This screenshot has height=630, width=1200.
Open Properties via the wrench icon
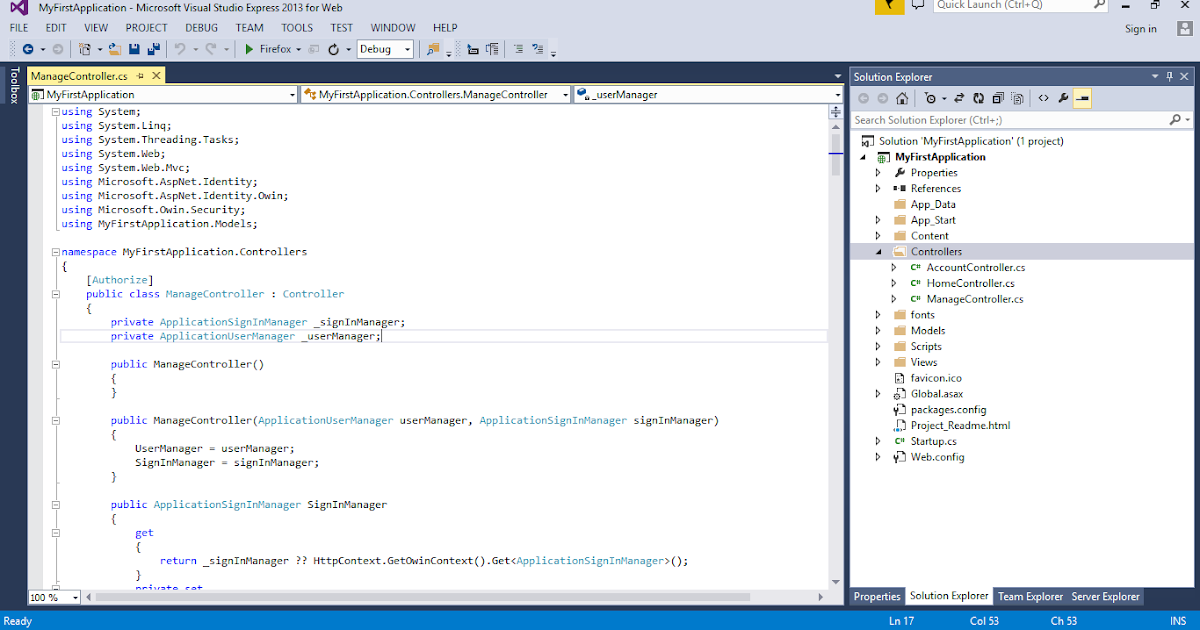tap(1063, 97)
